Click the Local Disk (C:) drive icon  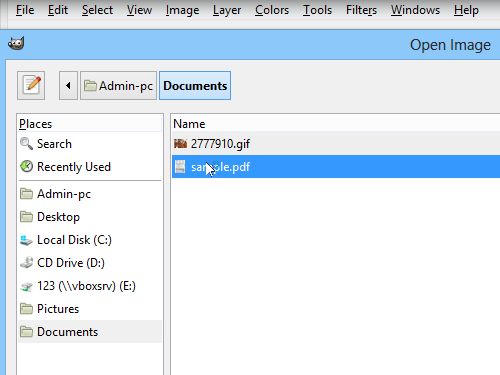pos(26,240)
